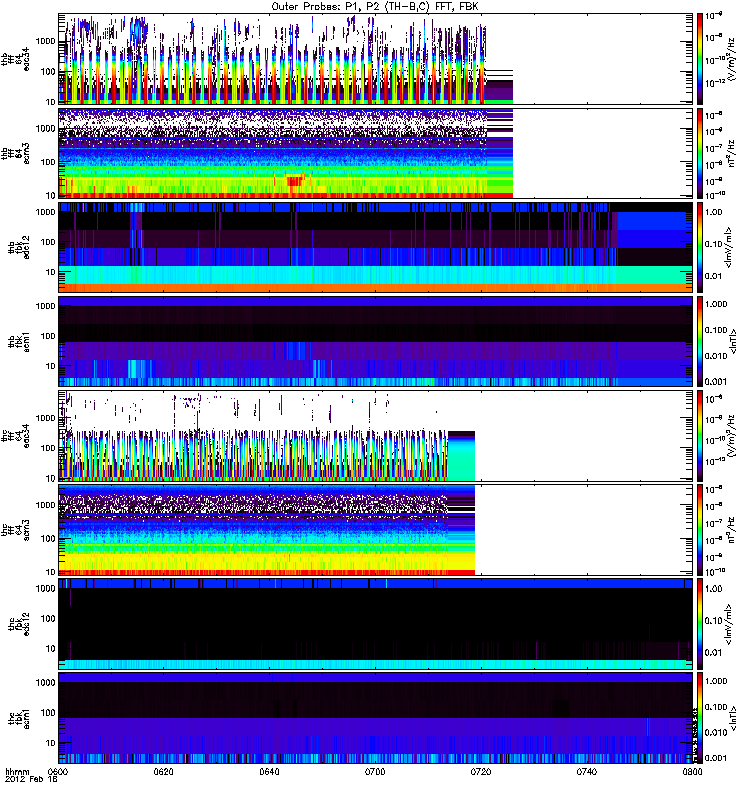The width and height of the screenshot is (750, 800).
Task: Click the 0800 time tick label
Action: [692, 771]
